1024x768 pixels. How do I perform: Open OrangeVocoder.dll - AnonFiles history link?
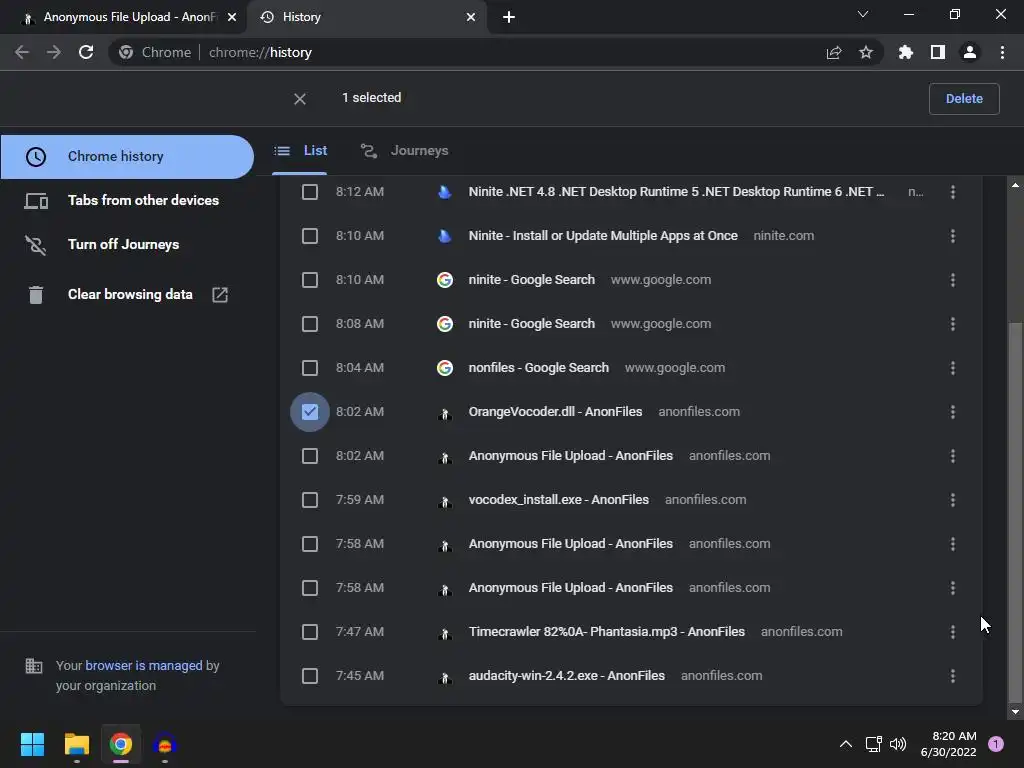555,412
